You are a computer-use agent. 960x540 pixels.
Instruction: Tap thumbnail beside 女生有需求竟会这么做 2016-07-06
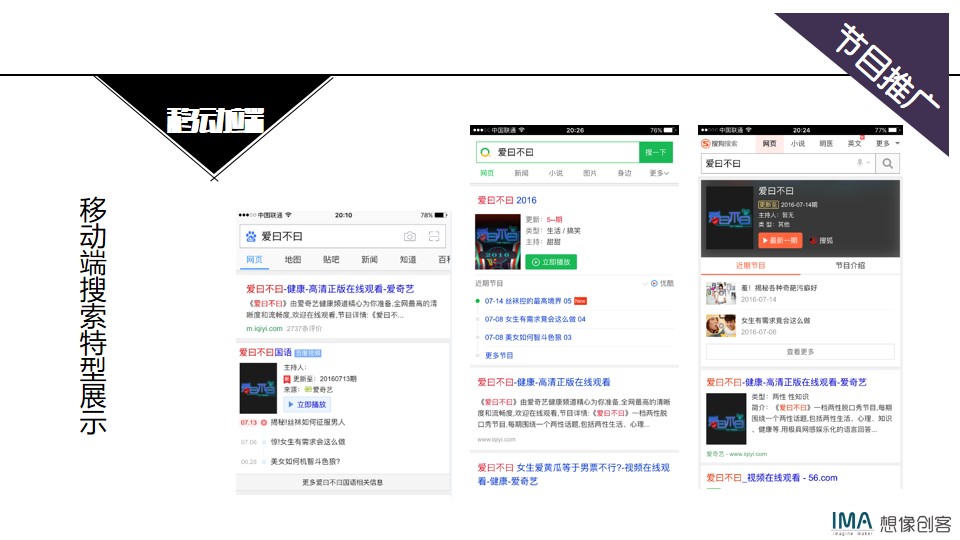[721, 325]
